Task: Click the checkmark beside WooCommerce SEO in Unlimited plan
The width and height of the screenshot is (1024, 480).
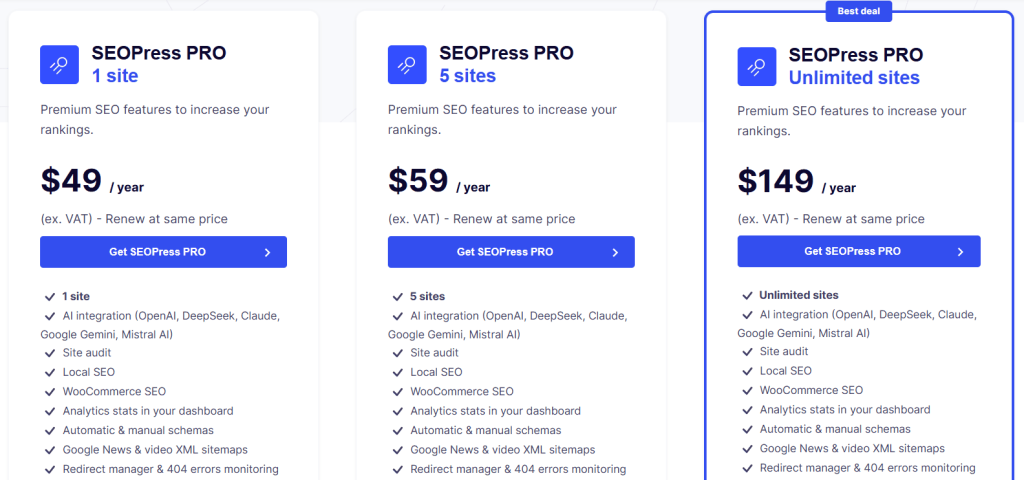Action: point(747,391)
